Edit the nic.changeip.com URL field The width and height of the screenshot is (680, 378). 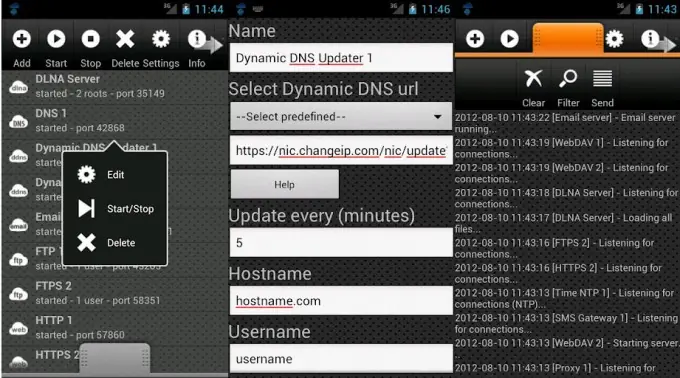tap(341, 150)
